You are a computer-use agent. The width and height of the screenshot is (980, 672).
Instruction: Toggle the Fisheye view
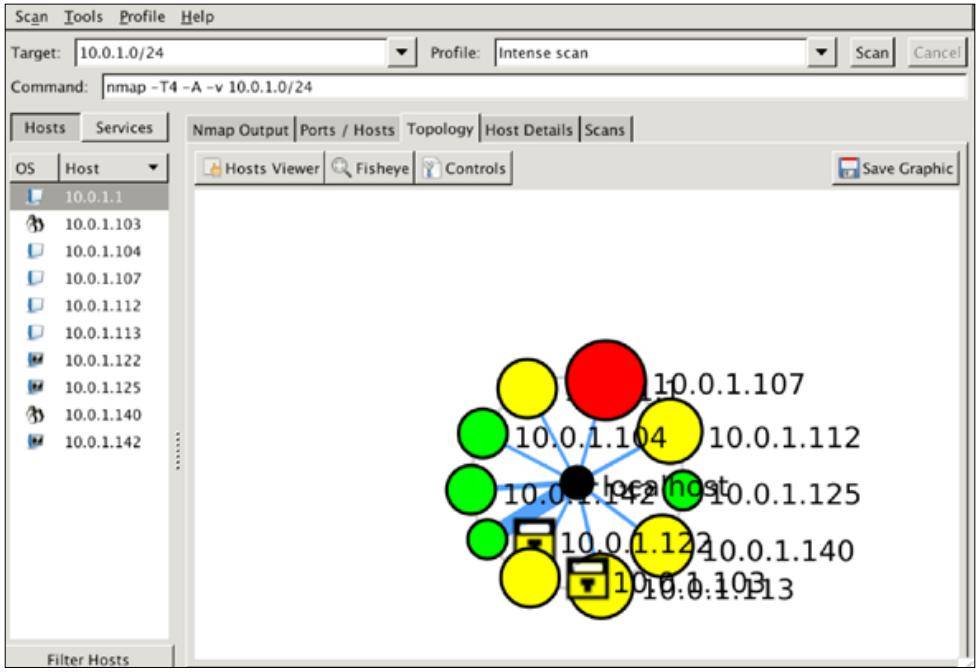pos(370,168)
